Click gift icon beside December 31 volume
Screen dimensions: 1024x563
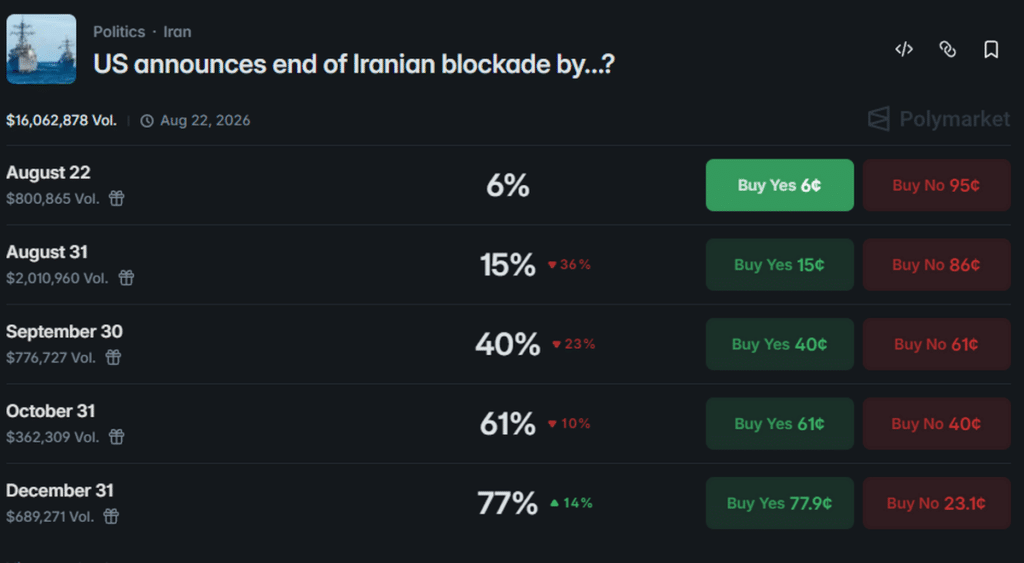tap(112, 517)
